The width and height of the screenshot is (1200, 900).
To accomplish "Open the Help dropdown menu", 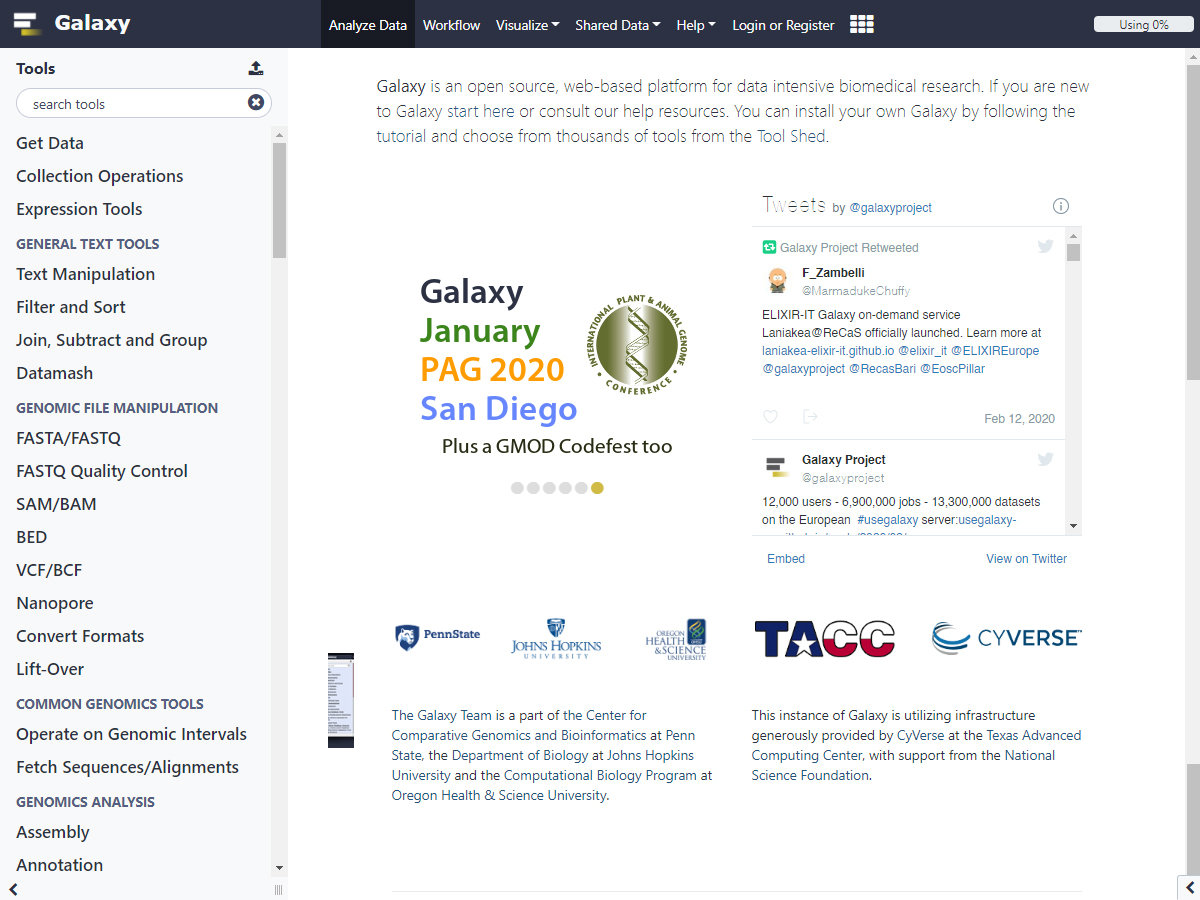I will pyautogui.click(x=695, y=25).
